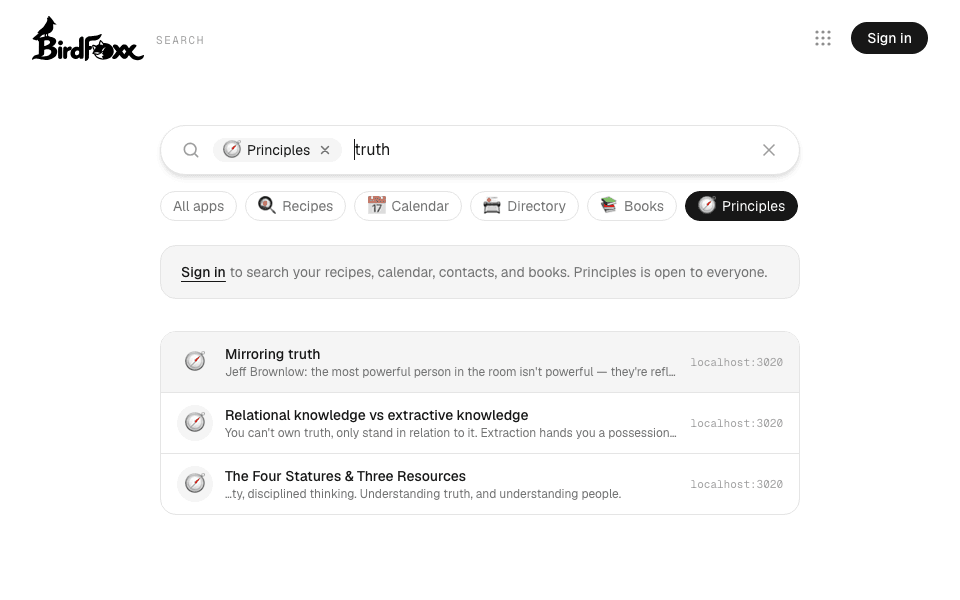Click compass icon beside Four Statures result

[195, 484]
